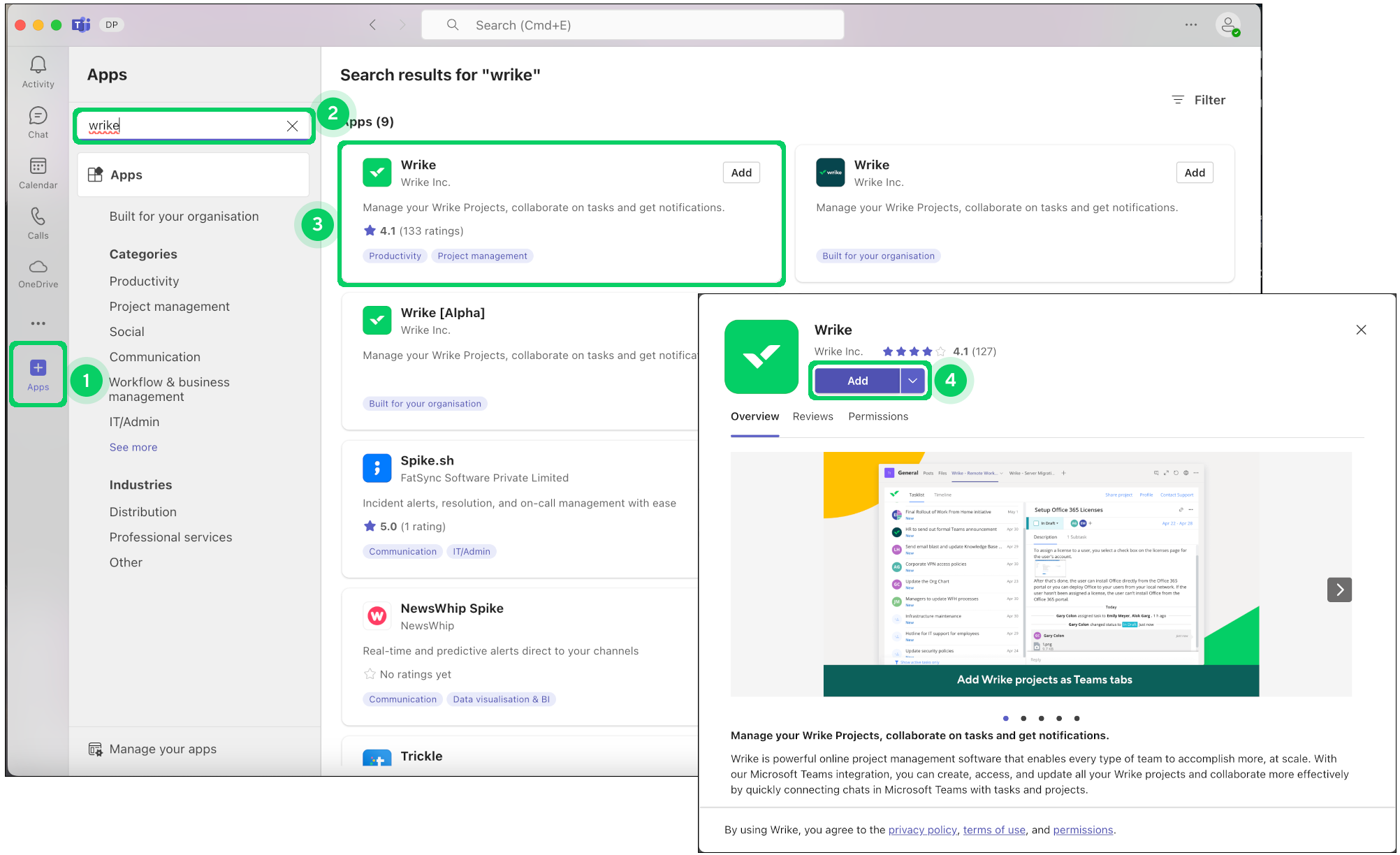
Task: Select the Project management category
Action: coord(169,307)
